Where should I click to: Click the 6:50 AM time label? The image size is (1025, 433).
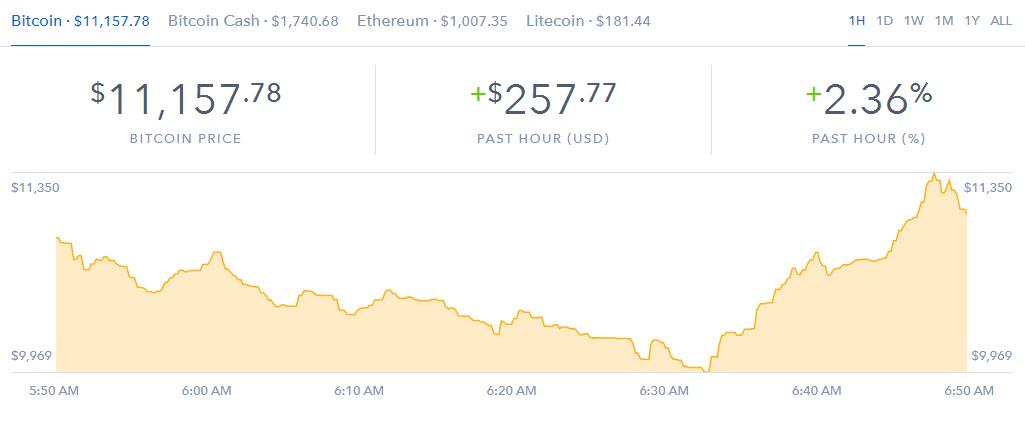(x=970, y=391)
